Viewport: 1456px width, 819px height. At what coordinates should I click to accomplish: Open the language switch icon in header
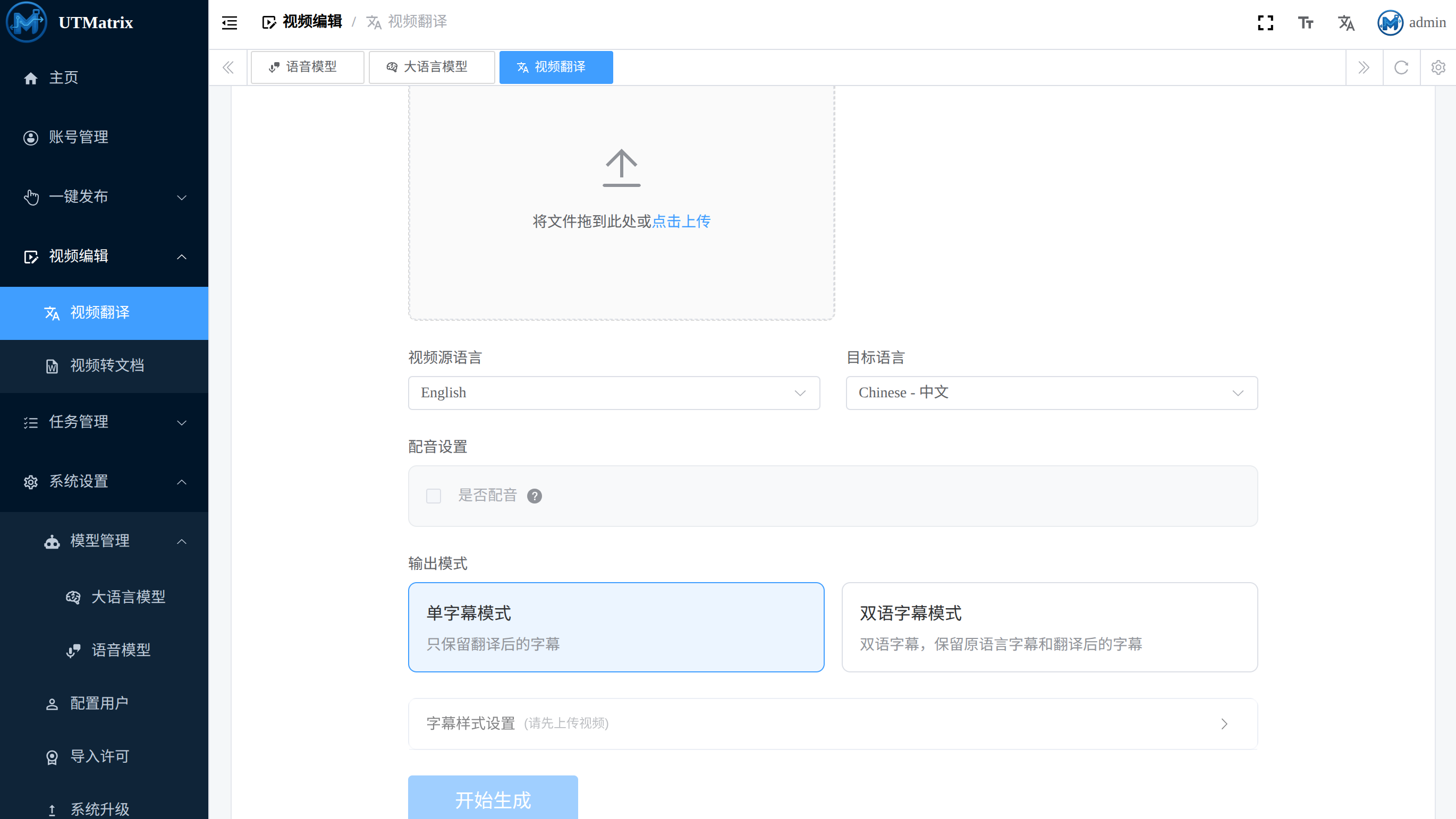pyautogui.click(x=1346, y=23)
